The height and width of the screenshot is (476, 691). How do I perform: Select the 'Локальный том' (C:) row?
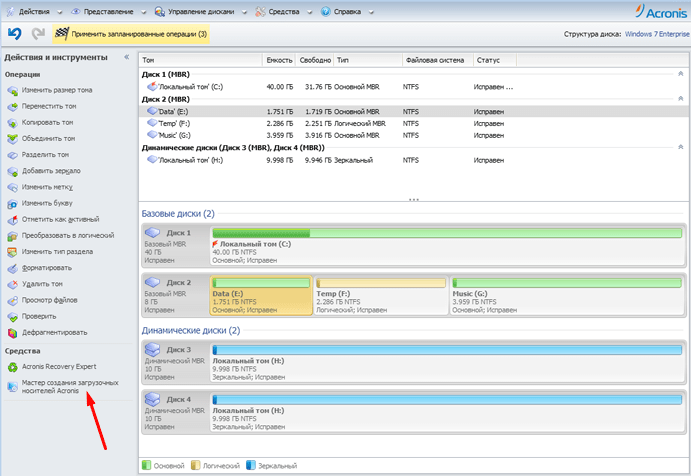coord(413,87)
